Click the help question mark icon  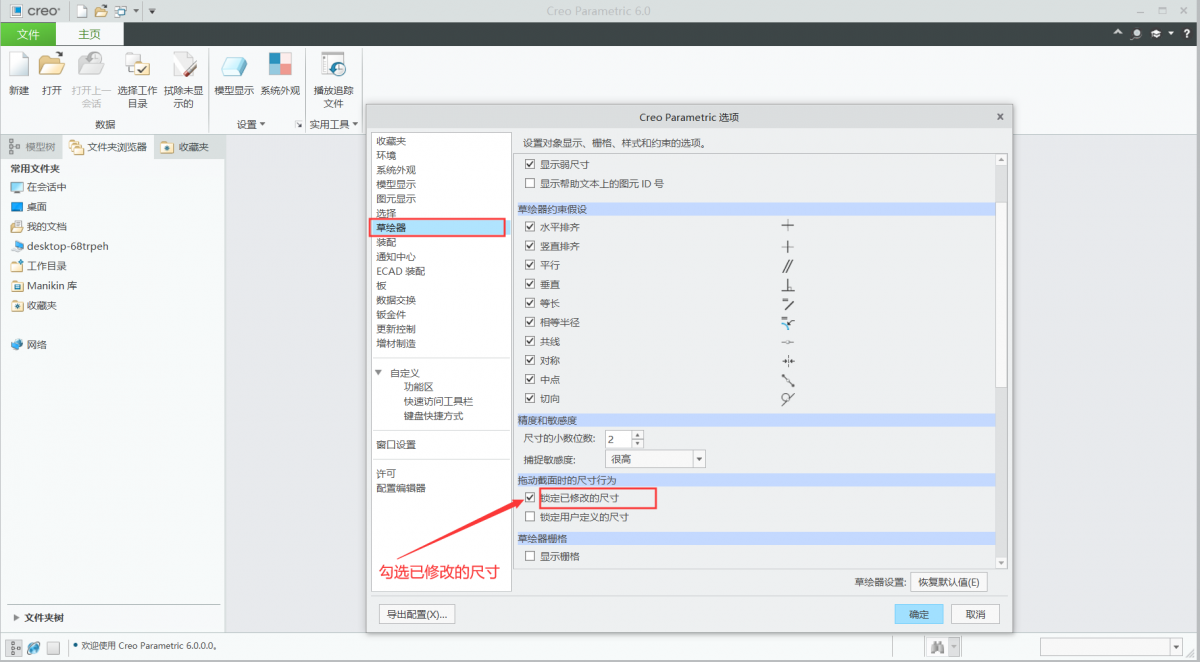pyautogui.click(x=1186, y=33)
